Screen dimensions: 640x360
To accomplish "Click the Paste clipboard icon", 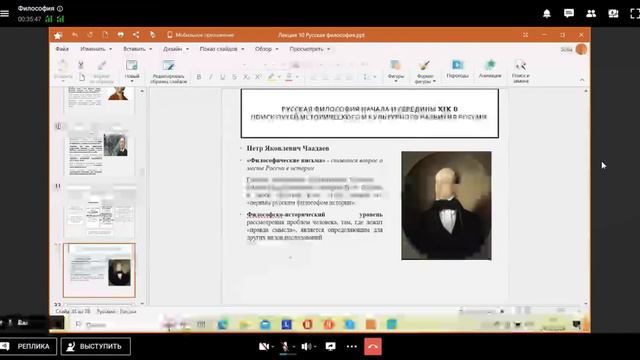I will 63,65.
